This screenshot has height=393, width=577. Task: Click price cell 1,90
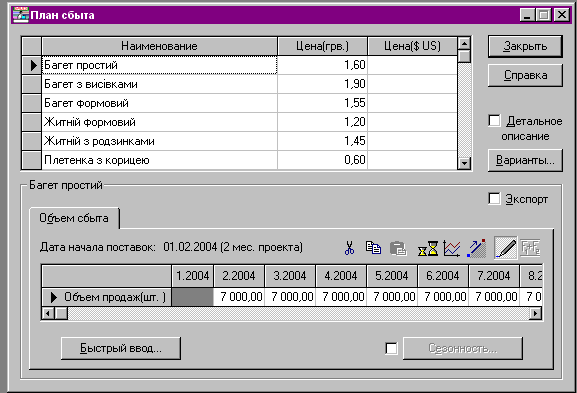[322, 84]
